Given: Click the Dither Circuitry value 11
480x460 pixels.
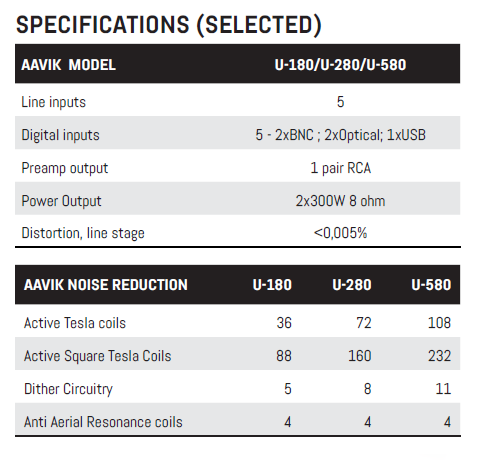Looking at the screenshot, I should point(443,389).
